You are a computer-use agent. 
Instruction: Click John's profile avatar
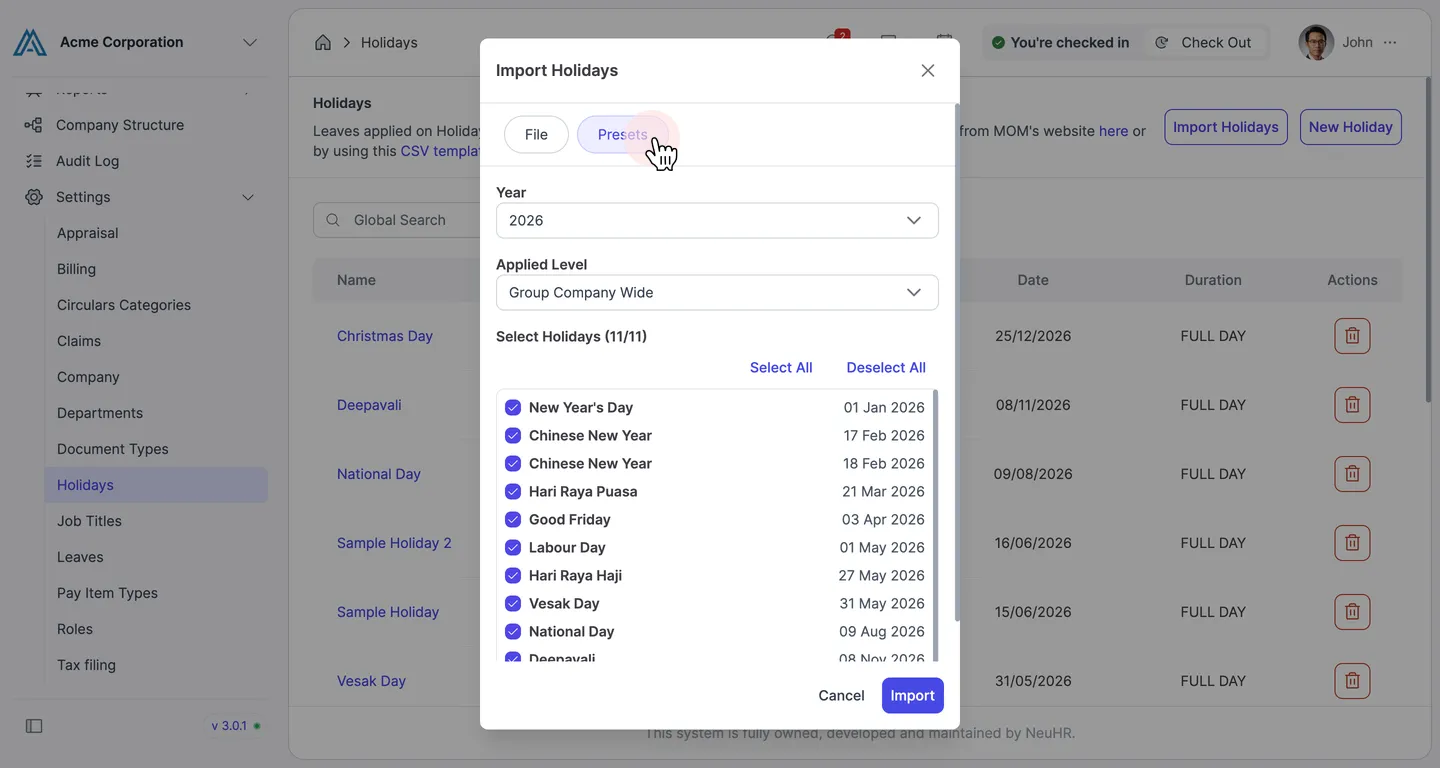(1316, 42)
